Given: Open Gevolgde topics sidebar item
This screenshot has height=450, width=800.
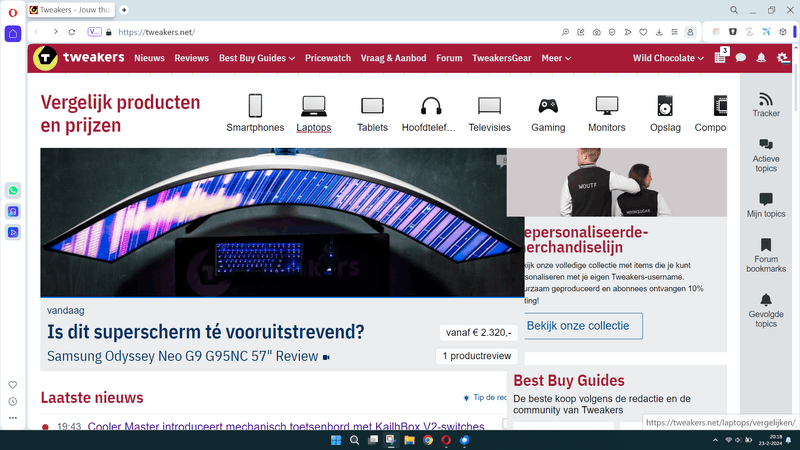Looking at the screenshot, I should point(766,310).
